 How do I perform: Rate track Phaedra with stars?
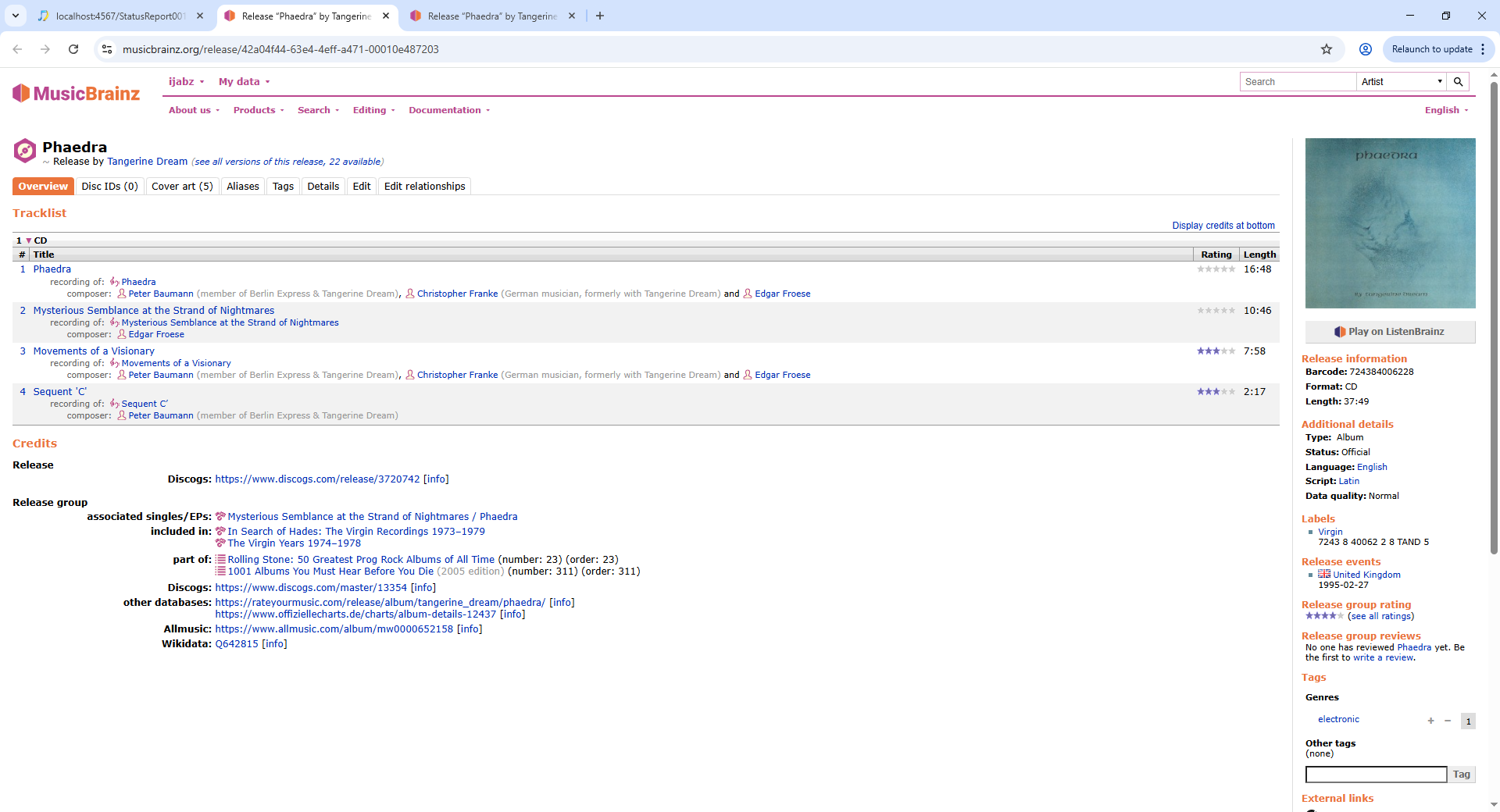[x=1216, y=269]
